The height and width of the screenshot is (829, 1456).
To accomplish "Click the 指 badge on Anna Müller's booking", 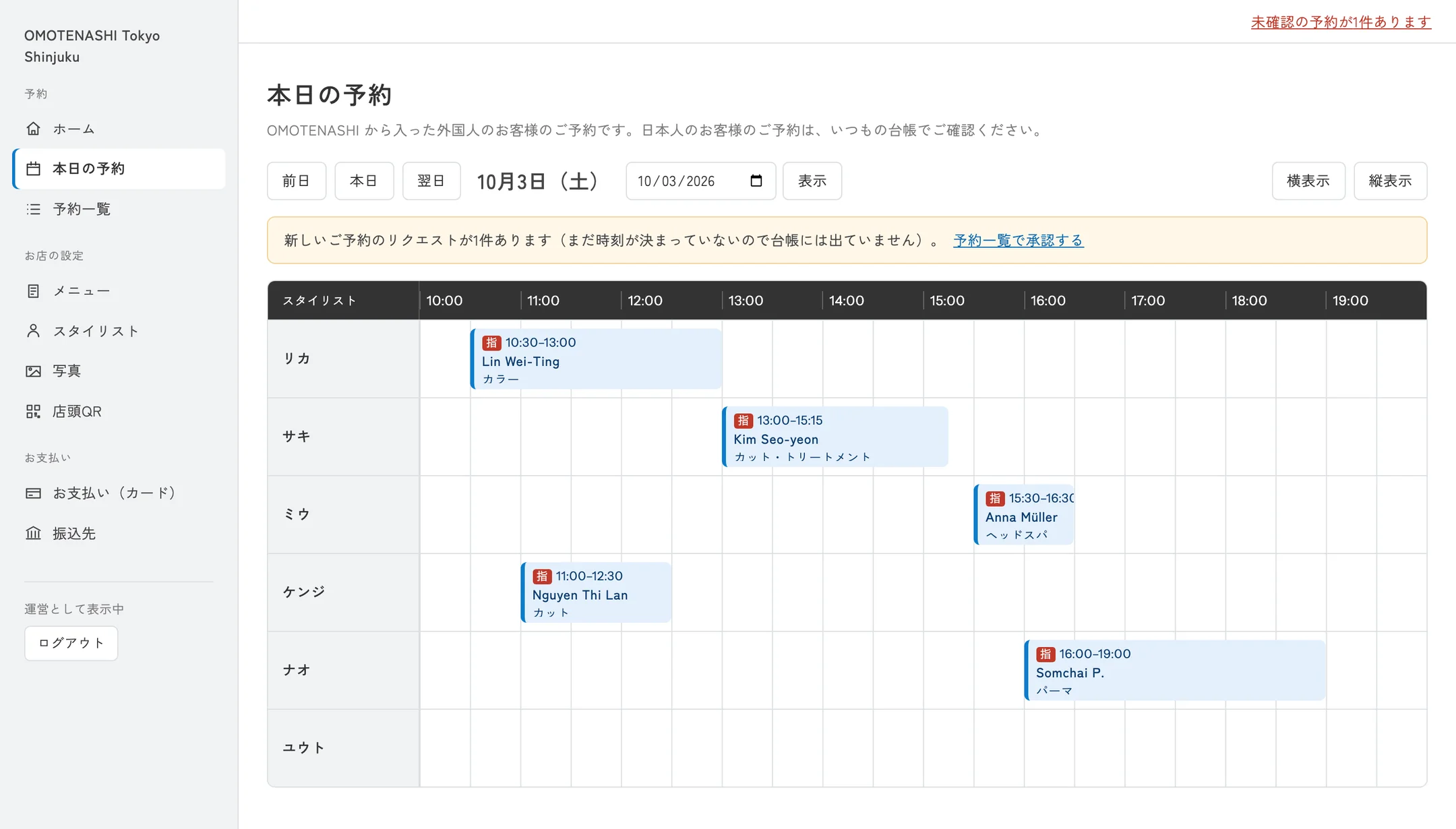I will [x=995, y=499].
